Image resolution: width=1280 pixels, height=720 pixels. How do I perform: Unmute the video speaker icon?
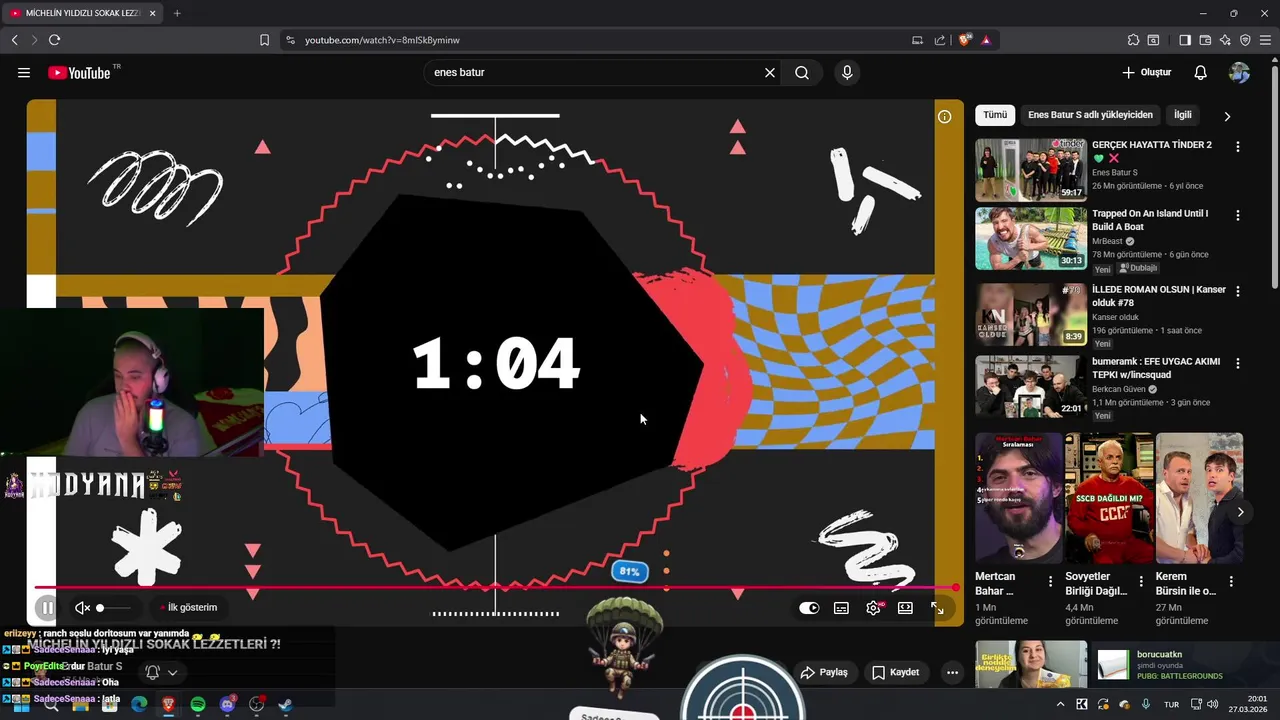point(83,607)
